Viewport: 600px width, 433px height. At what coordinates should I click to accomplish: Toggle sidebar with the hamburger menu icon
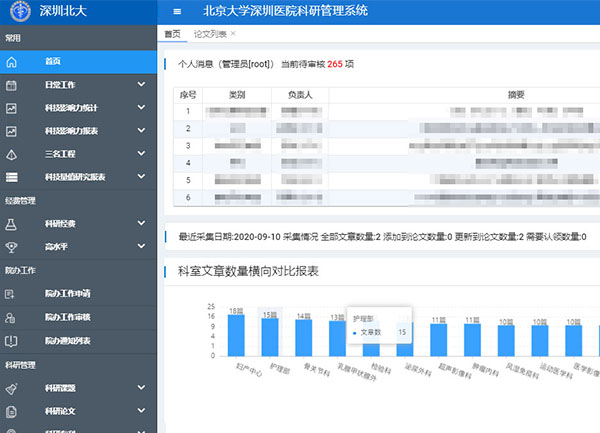pos(177,12)
